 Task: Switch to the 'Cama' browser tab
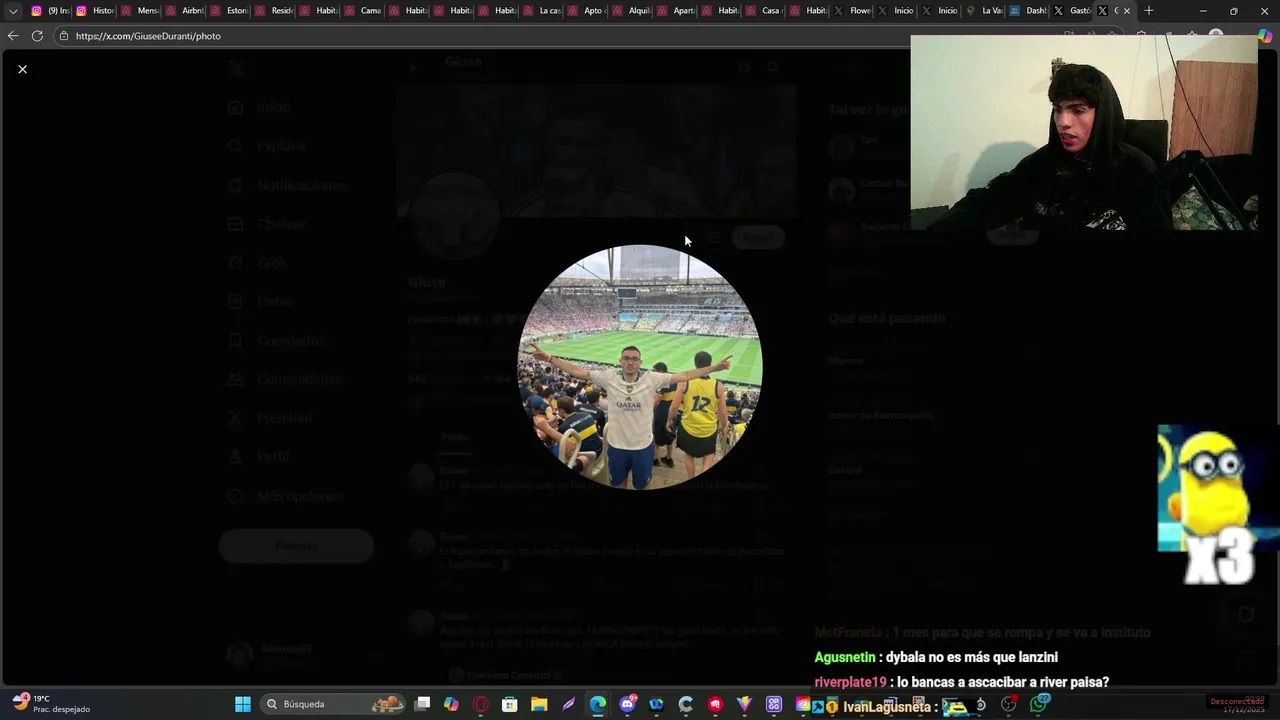coord(363,11)
